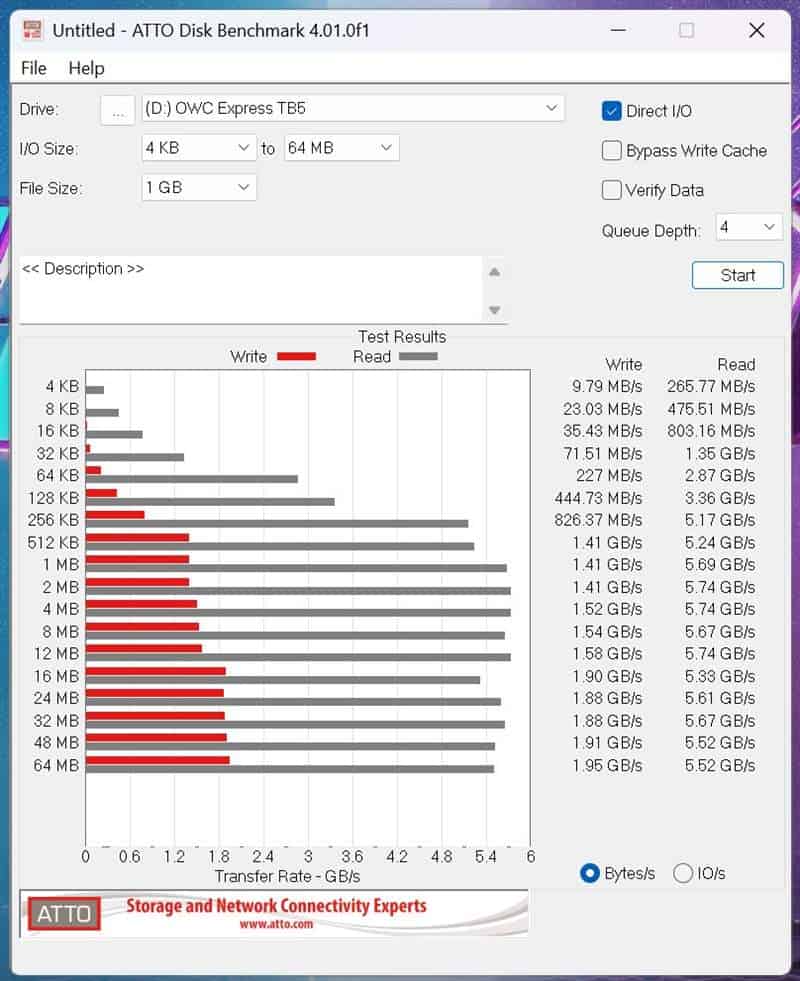Close the ATTO Disk Benchmark window
800x981 pixels.
pyautogui.click(x=757, y=30)
